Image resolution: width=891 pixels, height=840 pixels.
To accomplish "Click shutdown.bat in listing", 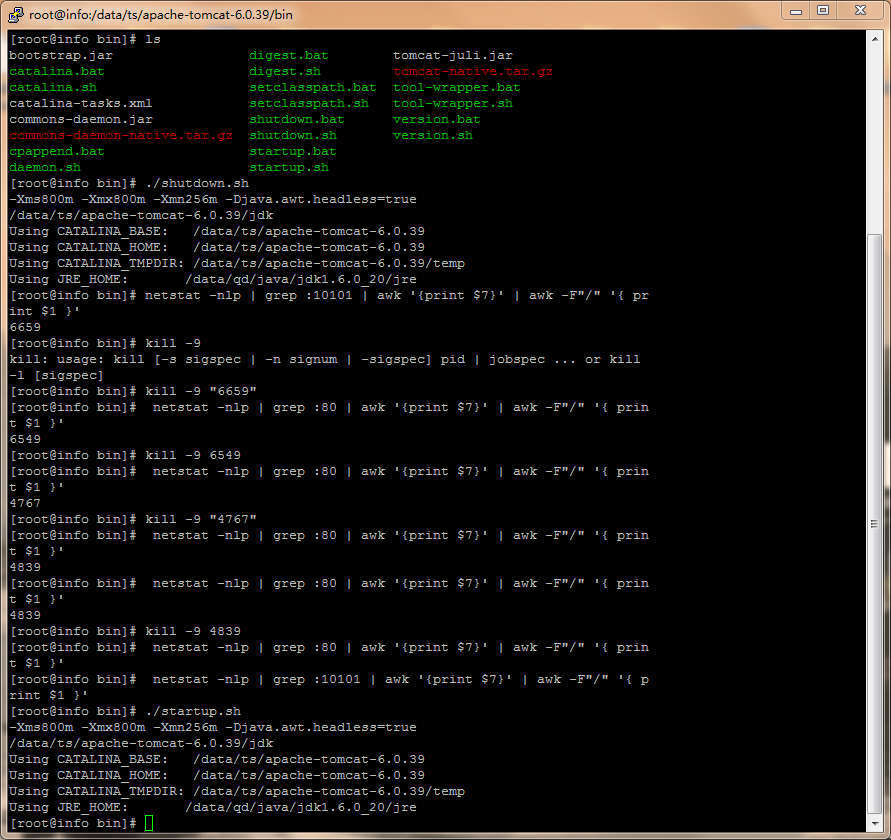I will click(297, 119).
